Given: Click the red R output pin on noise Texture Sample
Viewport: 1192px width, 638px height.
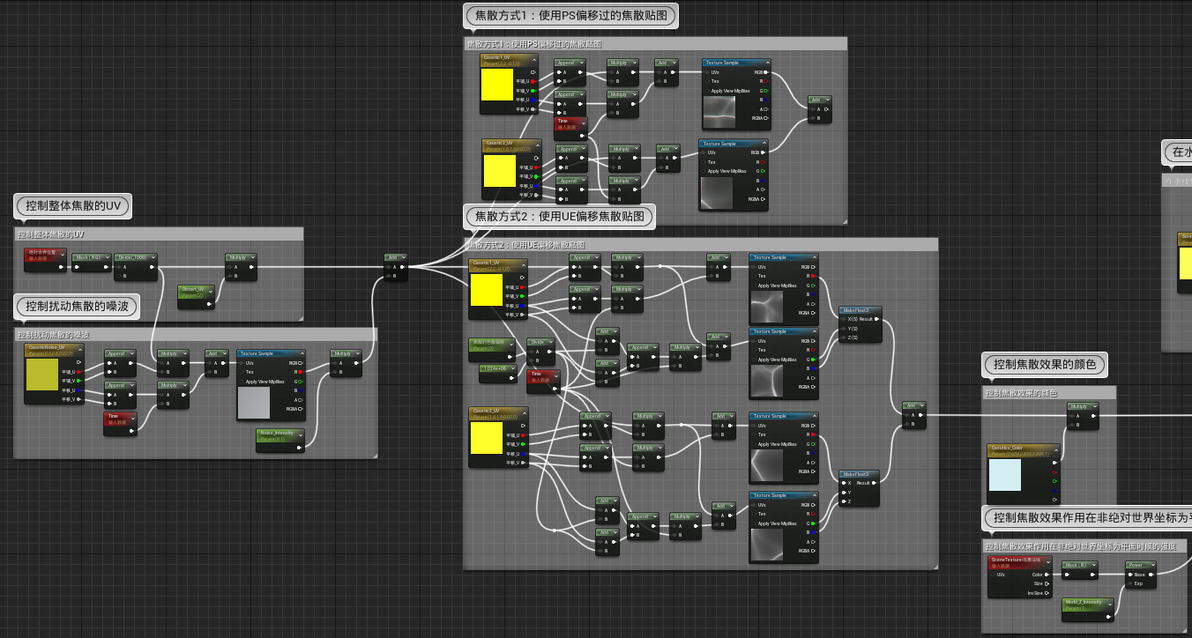Looking at the screenshot, I should coord(300,372).
